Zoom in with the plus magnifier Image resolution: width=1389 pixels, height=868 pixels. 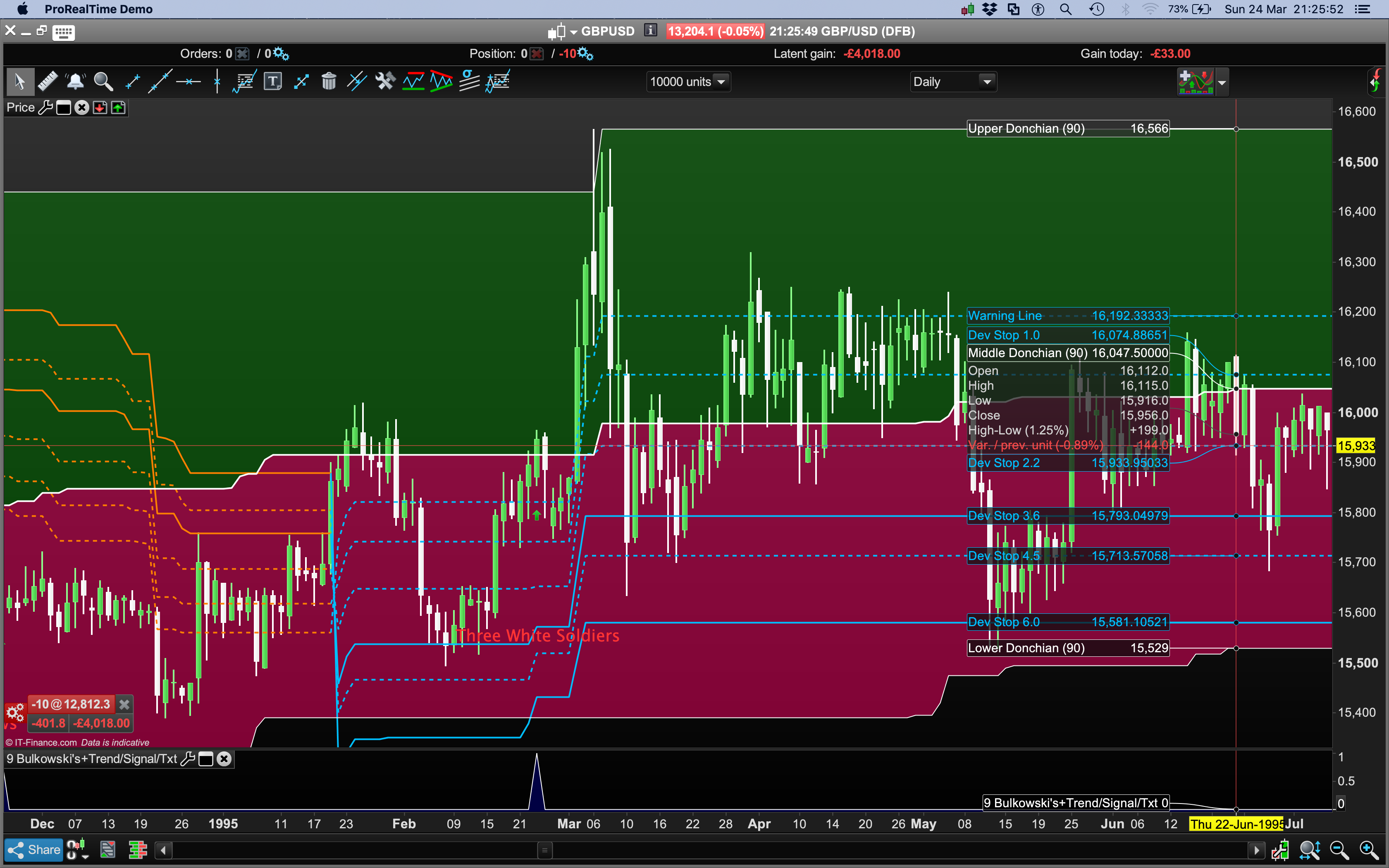[x=1369, y=850]
